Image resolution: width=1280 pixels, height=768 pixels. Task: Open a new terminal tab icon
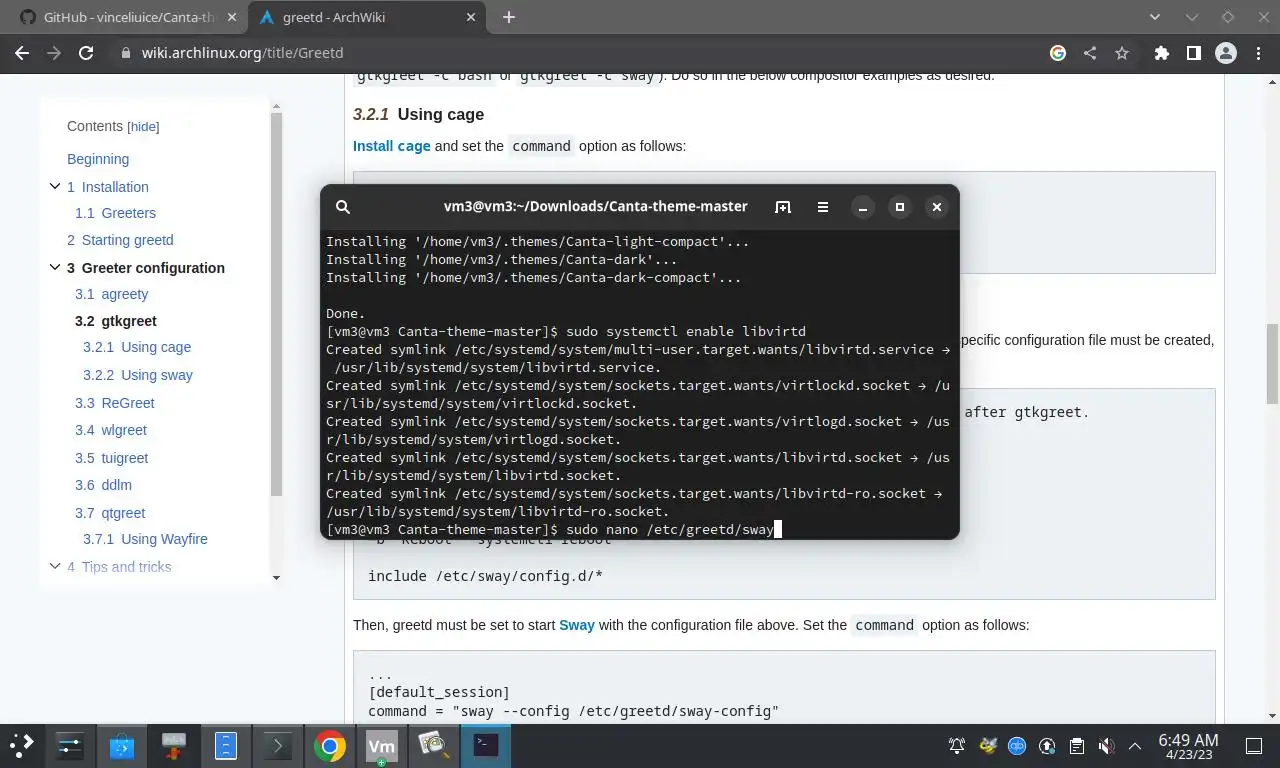pos(783,207)
